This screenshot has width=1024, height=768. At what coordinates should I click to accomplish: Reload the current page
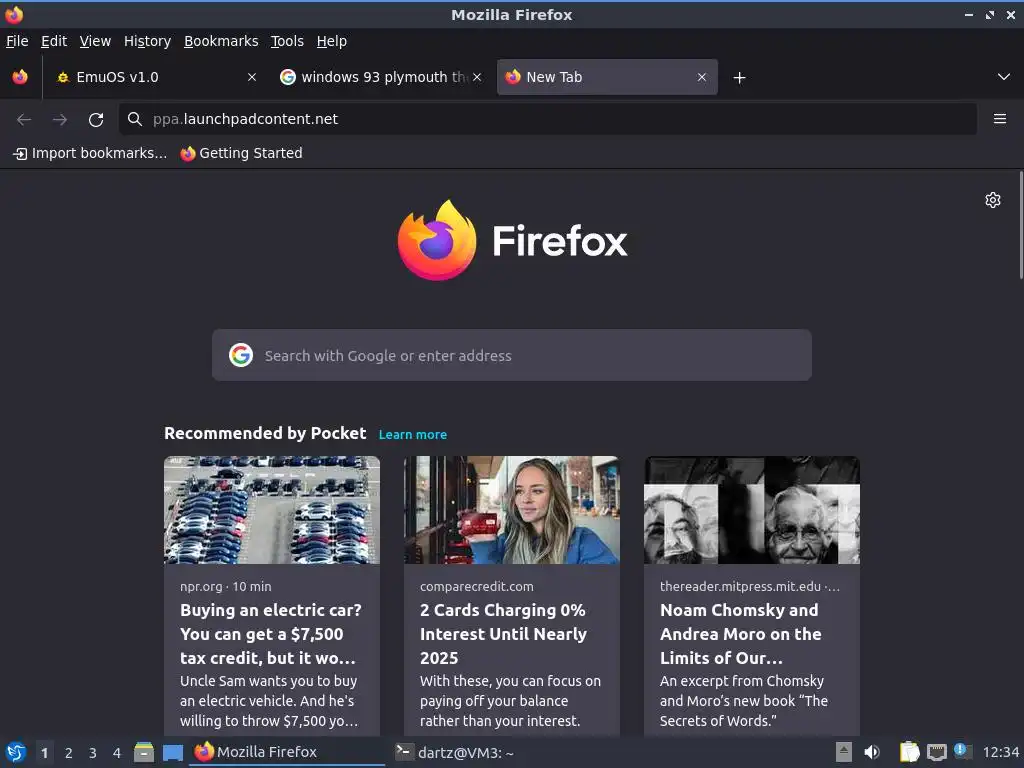96,120
